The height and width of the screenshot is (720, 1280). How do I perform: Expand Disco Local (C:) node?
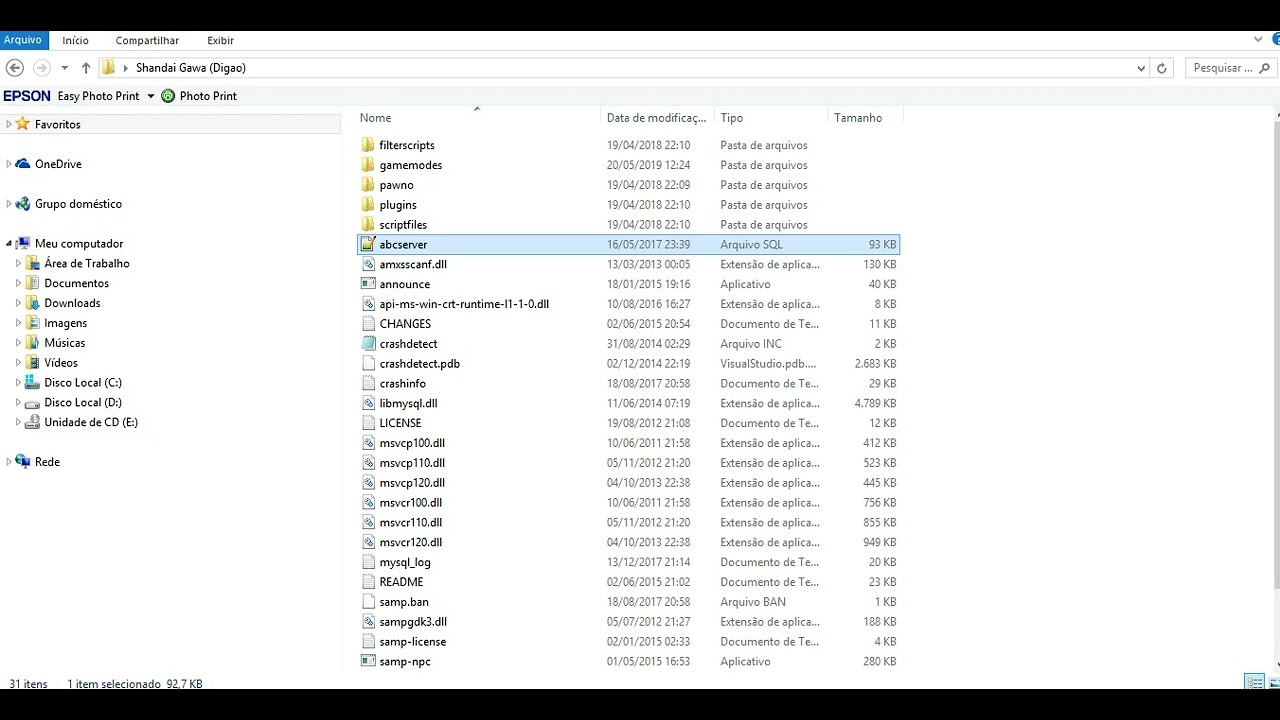18,382
